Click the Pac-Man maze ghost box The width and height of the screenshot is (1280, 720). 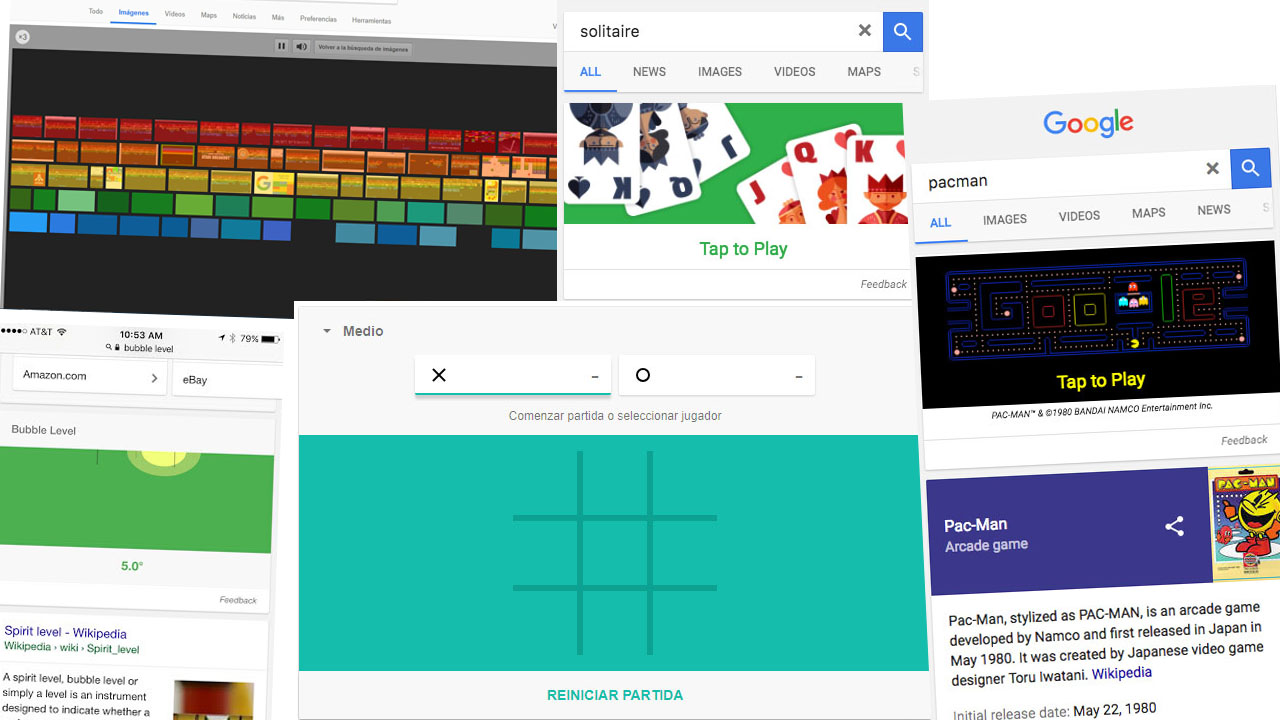[x=1133, y=300]
